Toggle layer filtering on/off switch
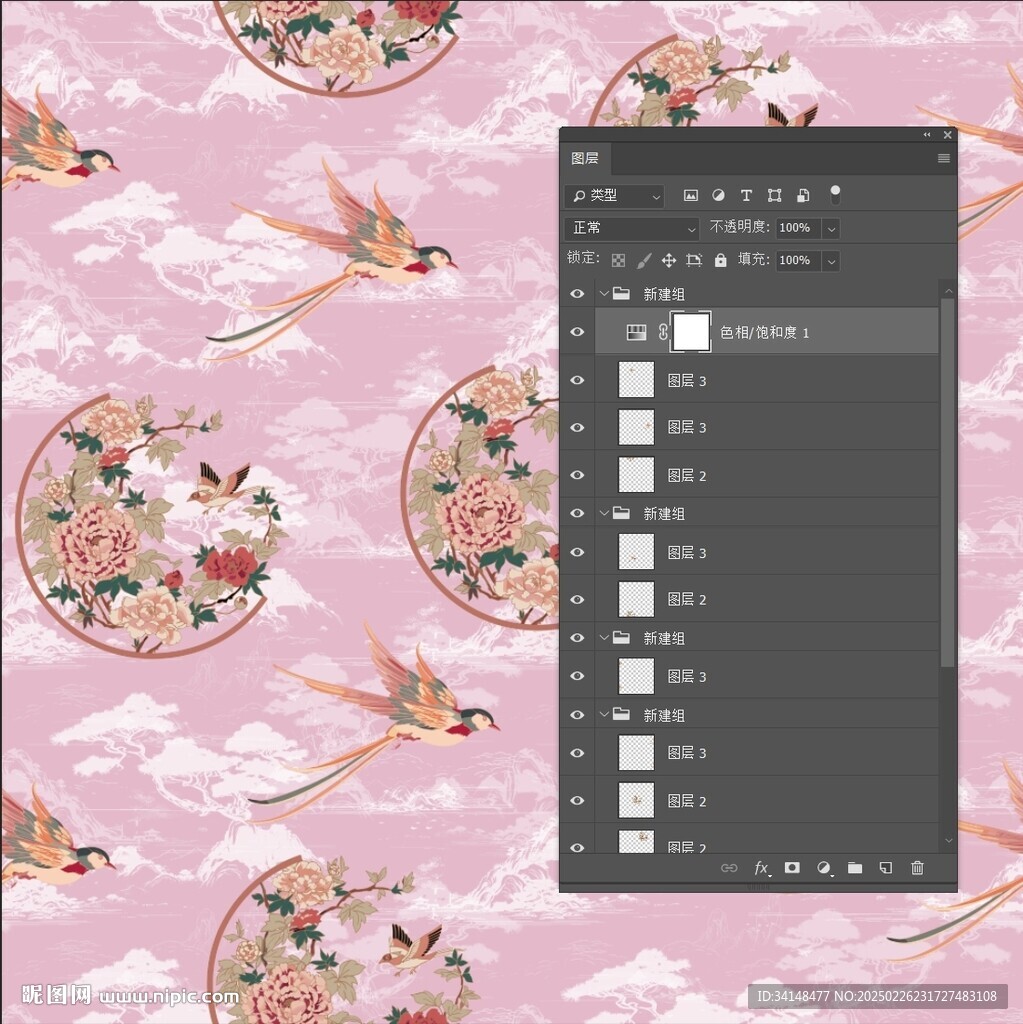The width and height of the screenshot is (1023, 1024). tap(835, 195)
